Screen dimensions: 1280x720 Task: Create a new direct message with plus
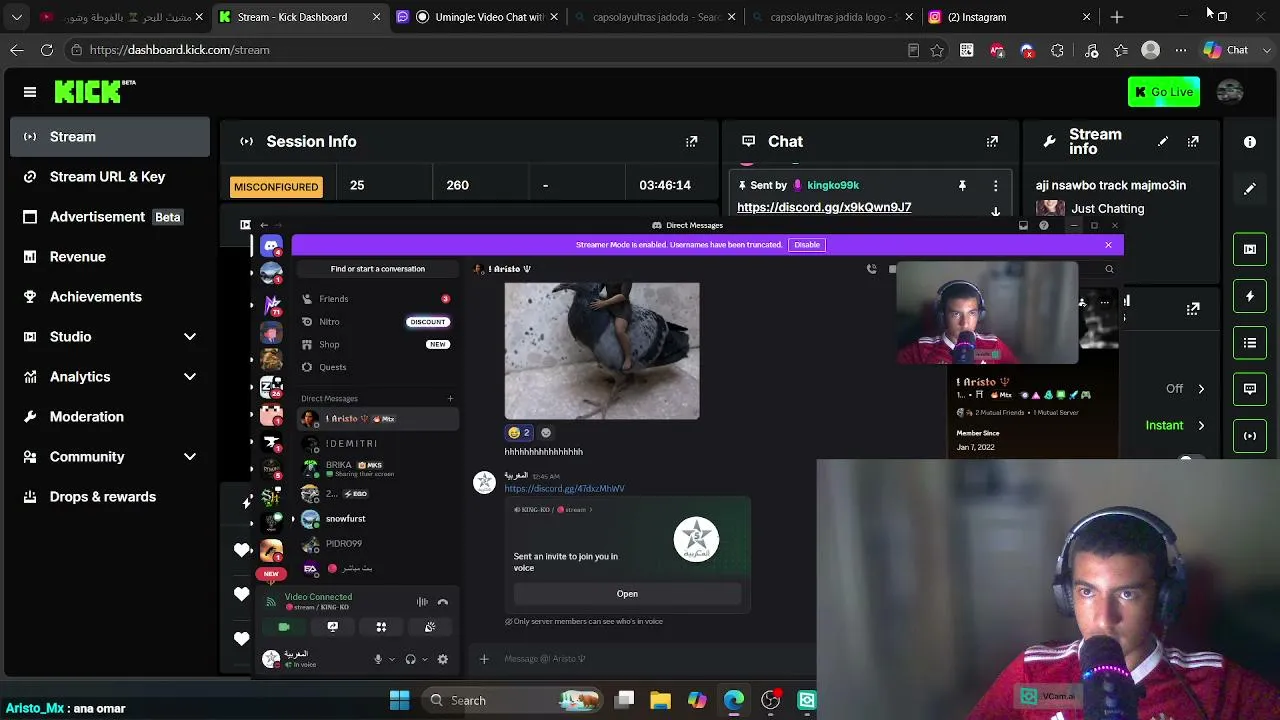pyautogui.click(x=450, y=399)
